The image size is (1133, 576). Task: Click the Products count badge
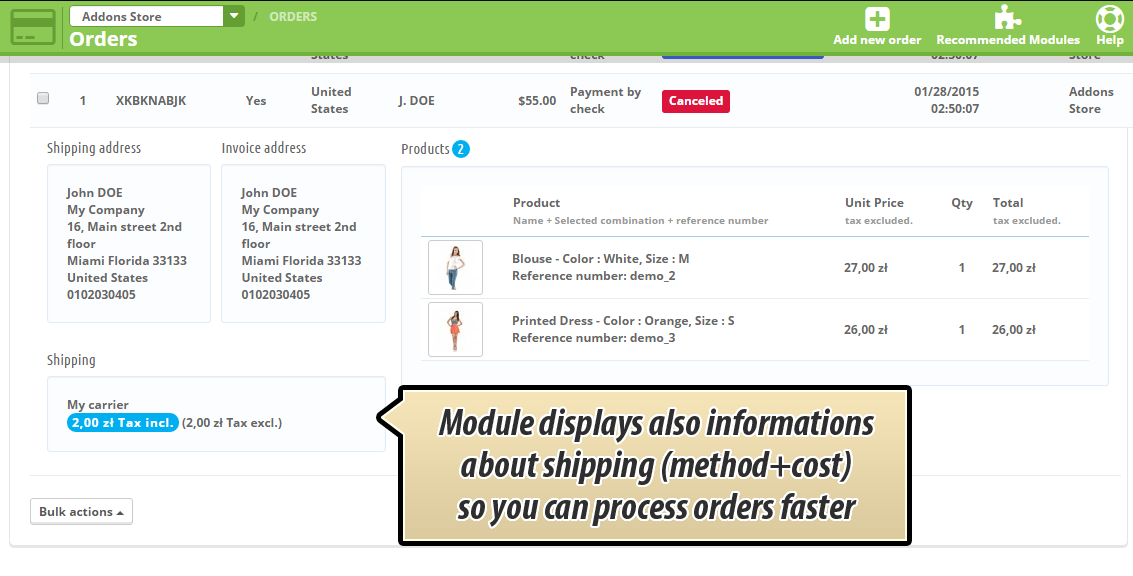(460, 149)
